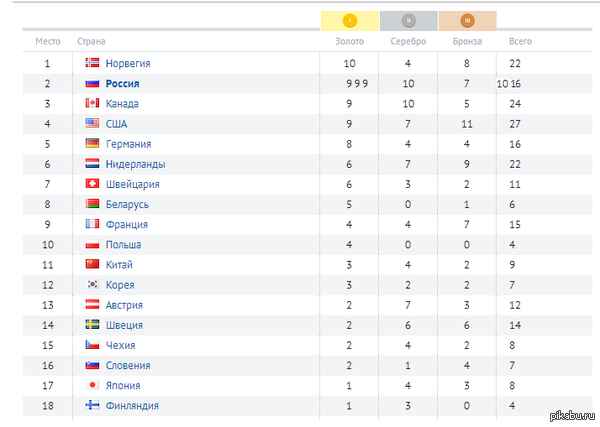The image size is (600, 427).
Task: Click the Korea flag icon
Action: tap(92, 284)
